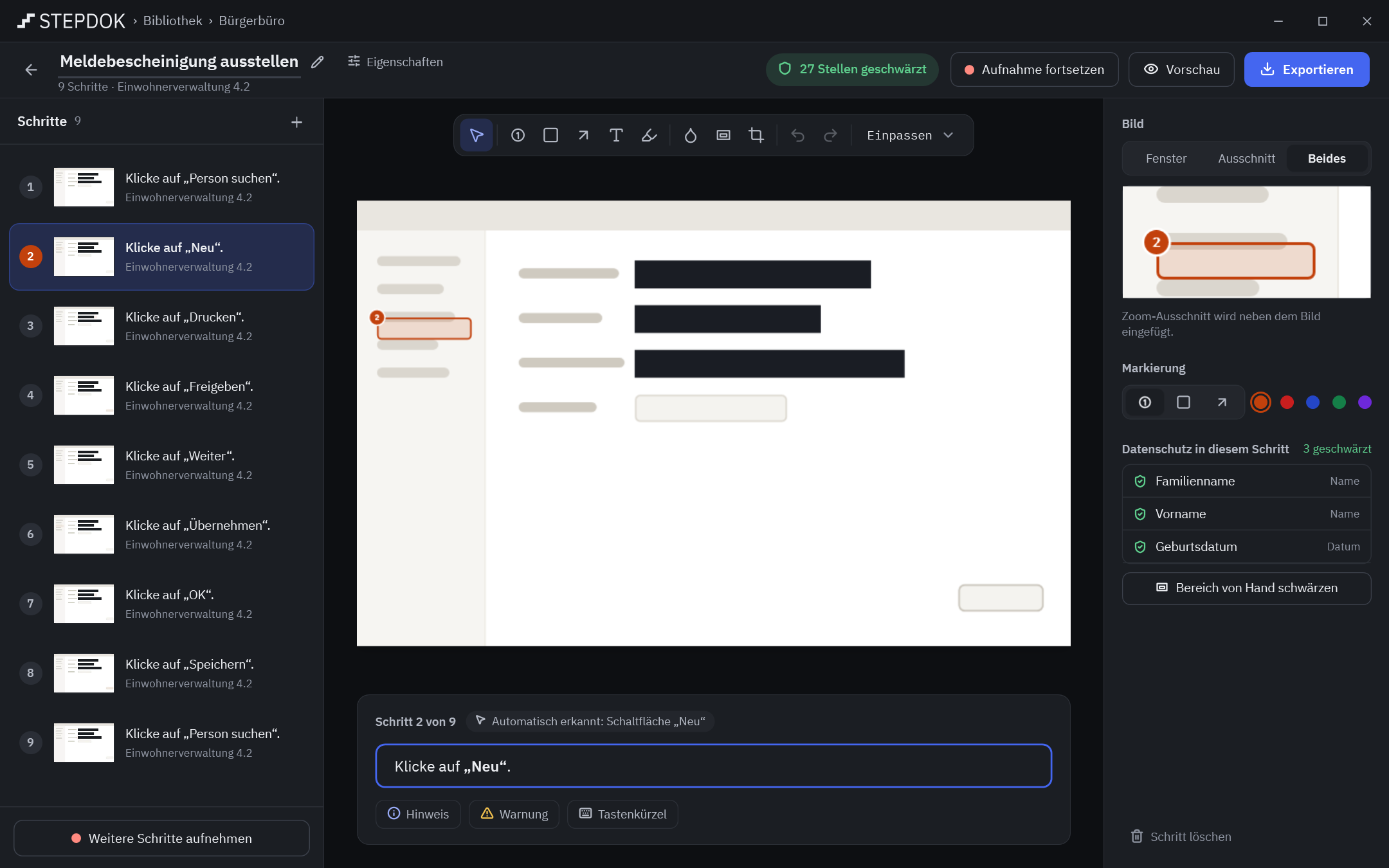Choose the green marker color
The width and height of the screenshot is (1389, 868).
[x=1339, y=402]
